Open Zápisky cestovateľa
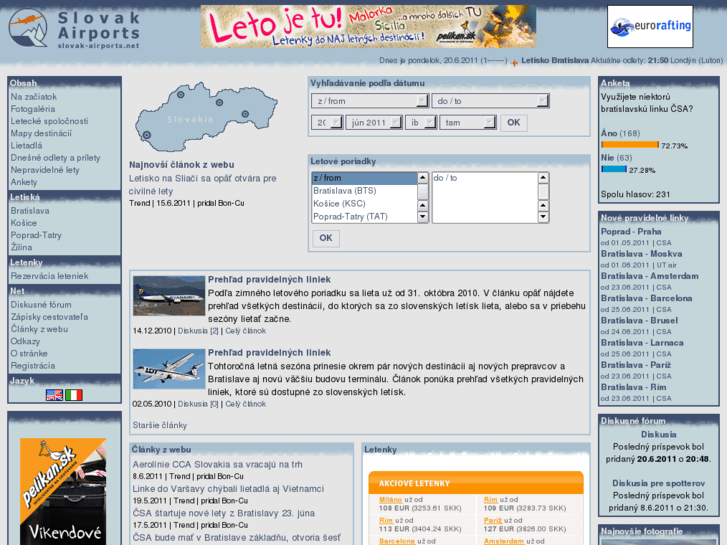The image size is (727, 545). [49, 317]
